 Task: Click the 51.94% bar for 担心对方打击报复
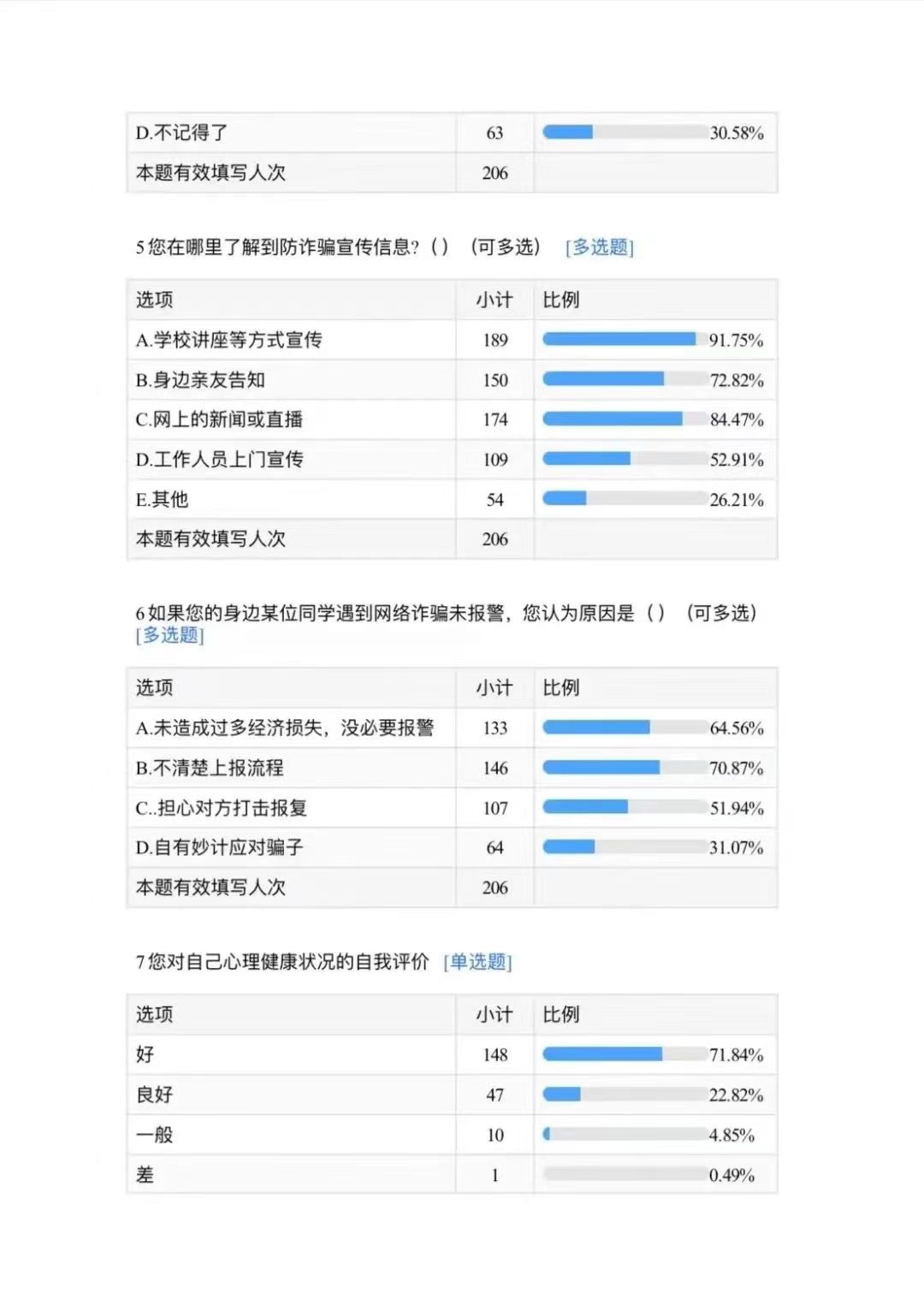pyautogui.click(x=625, y=807)
